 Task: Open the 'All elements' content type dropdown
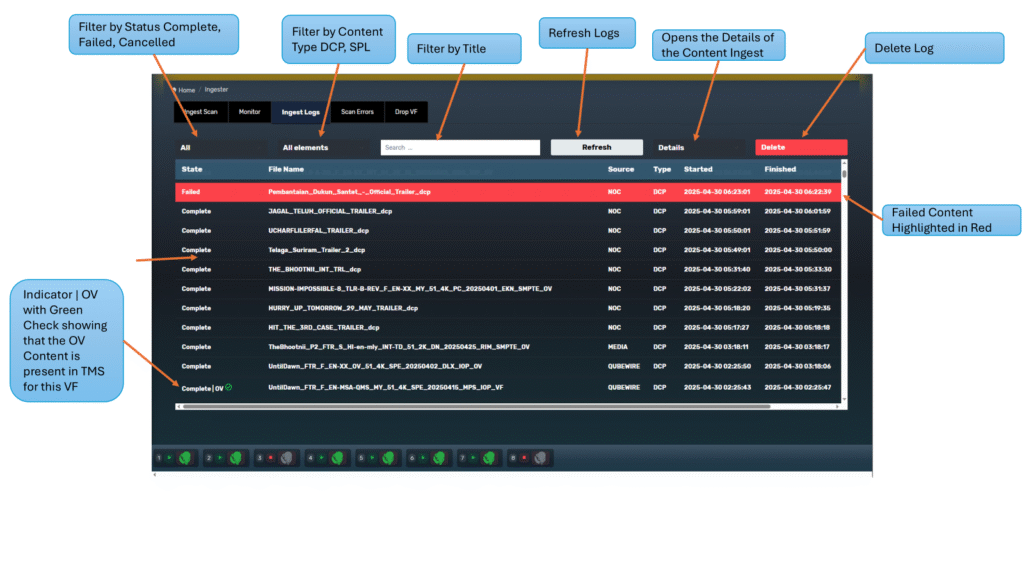[322, 147]
